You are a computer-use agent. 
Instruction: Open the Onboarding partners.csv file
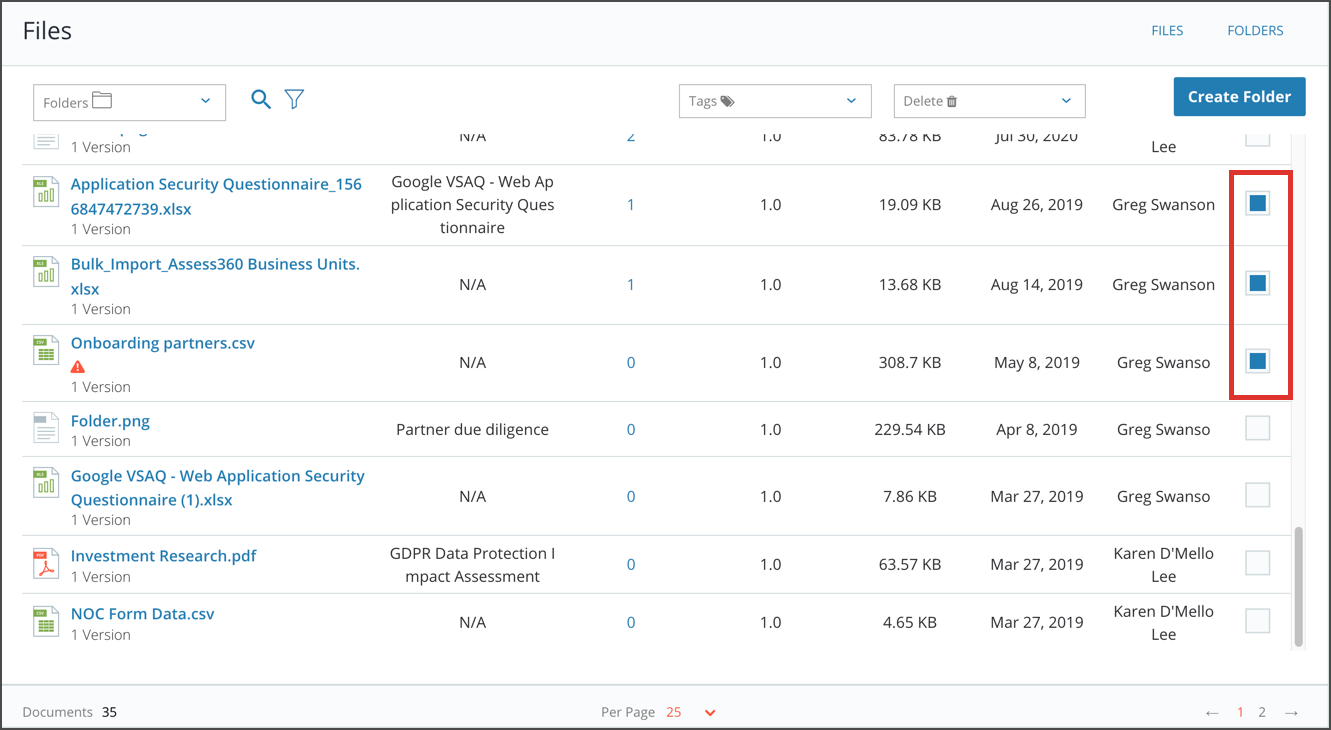tap(163, 343)
